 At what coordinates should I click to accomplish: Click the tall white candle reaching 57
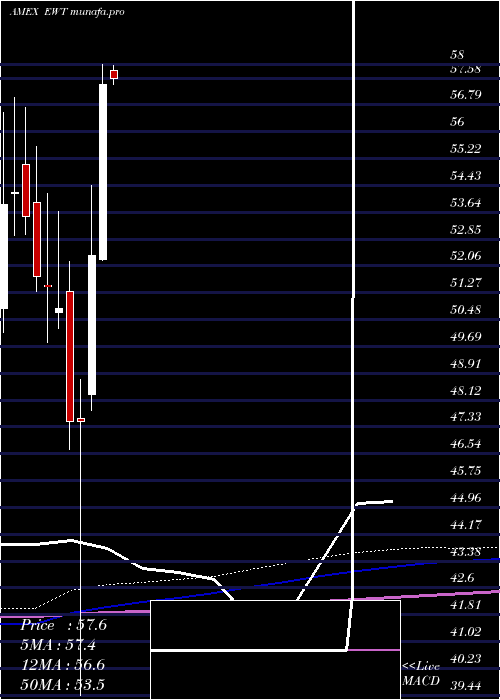click(x=103, y=172)
